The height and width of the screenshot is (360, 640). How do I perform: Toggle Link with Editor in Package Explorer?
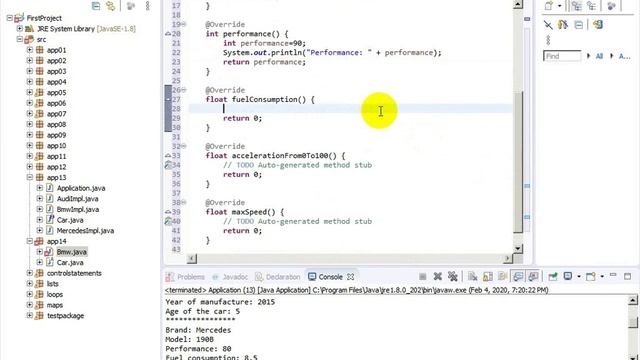(111, 6)
